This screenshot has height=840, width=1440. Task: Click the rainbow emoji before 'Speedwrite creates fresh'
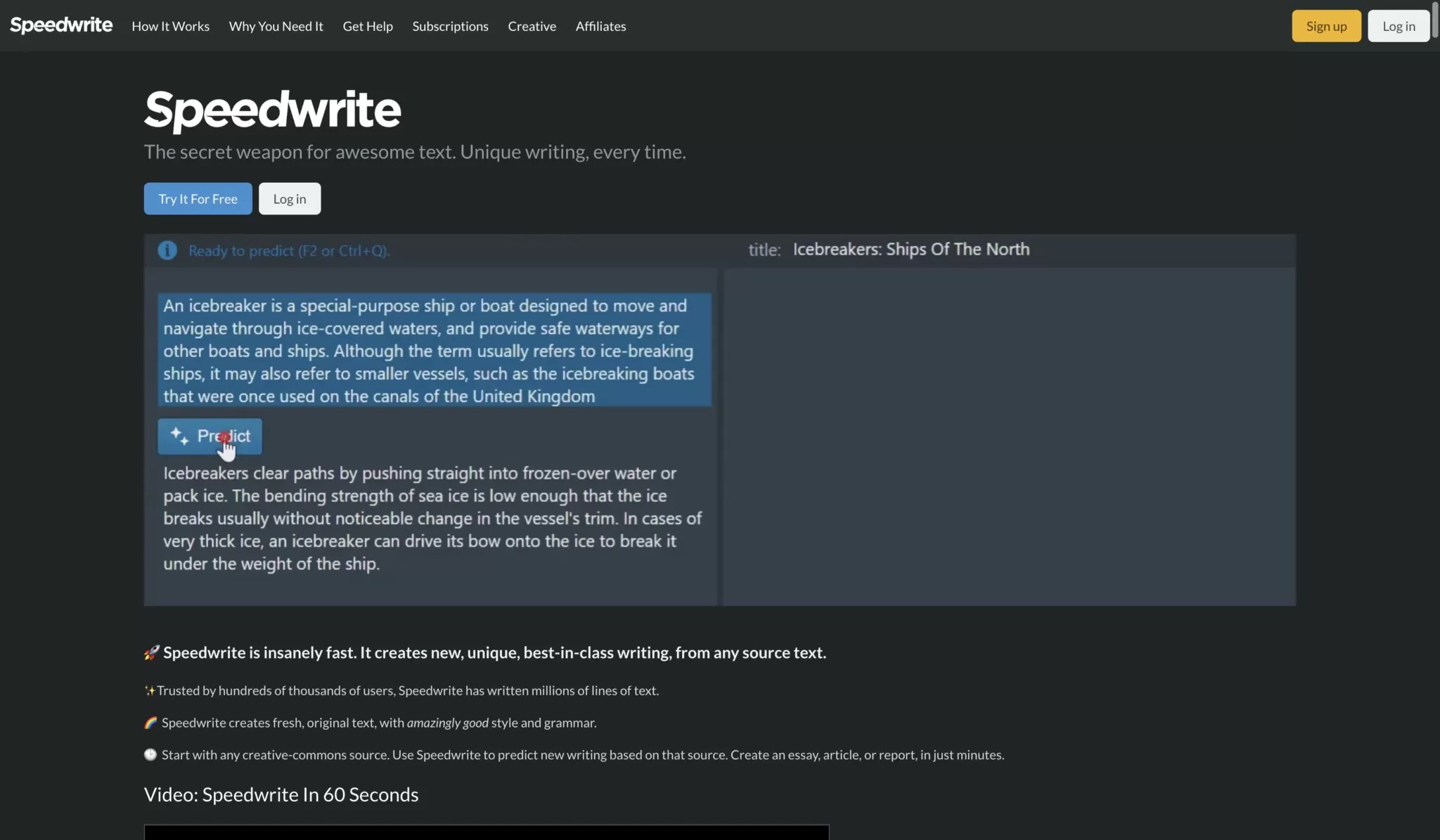coord(150,722)
